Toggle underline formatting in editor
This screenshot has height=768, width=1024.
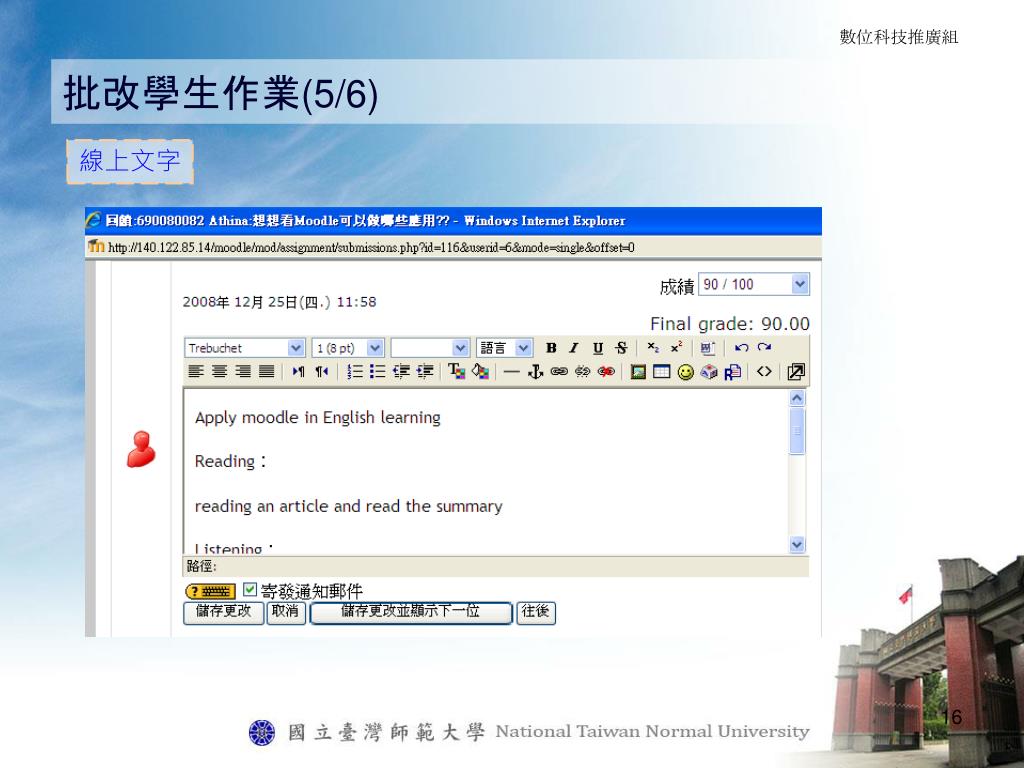pyautogui.click(x=598, y=348)
